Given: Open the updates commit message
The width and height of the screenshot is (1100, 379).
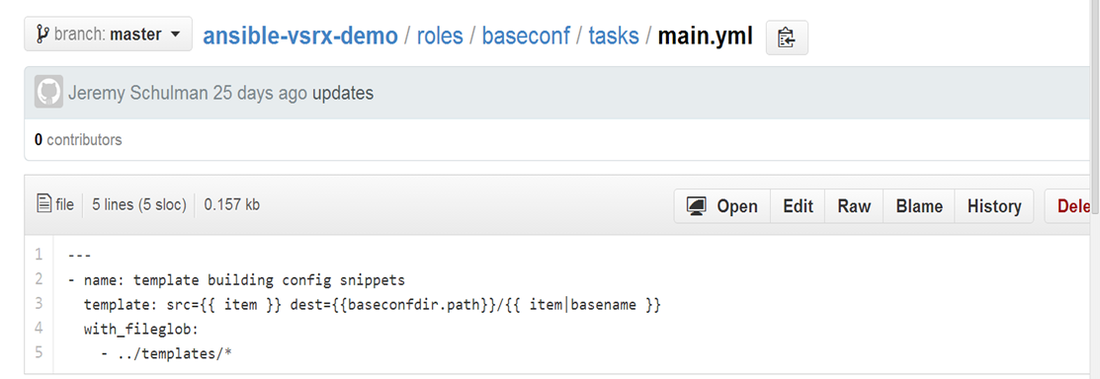Looking at the screenshot, I should [x=342, y=93].
